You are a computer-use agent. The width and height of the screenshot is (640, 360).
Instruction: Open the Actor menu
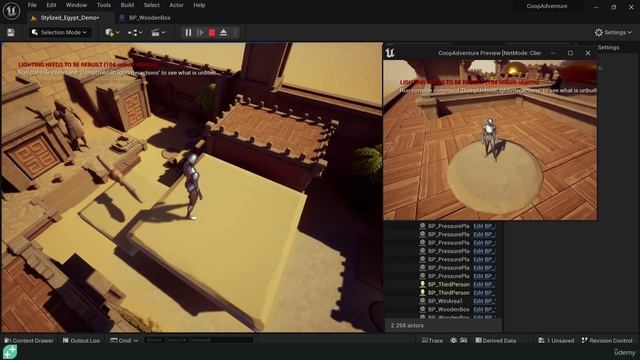click(x=176, y=5)
